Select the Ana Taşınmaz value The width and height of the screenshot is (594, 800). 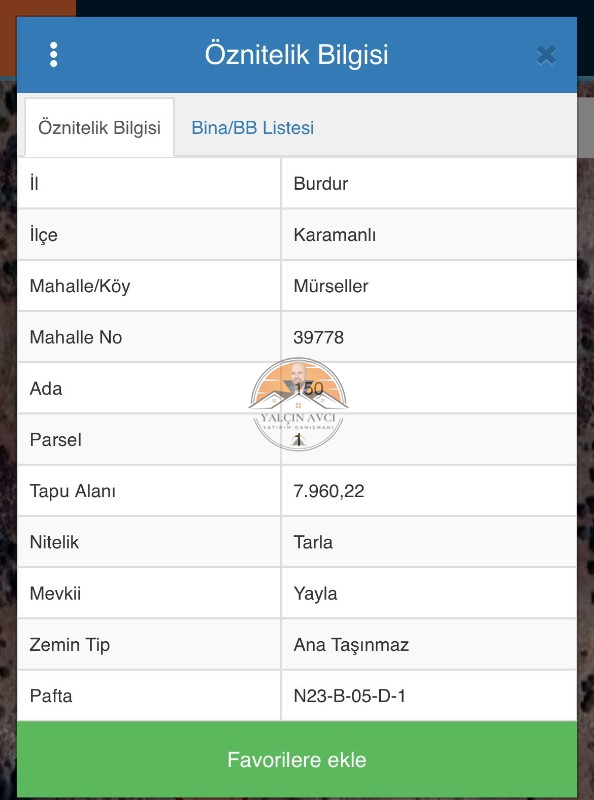351,645
